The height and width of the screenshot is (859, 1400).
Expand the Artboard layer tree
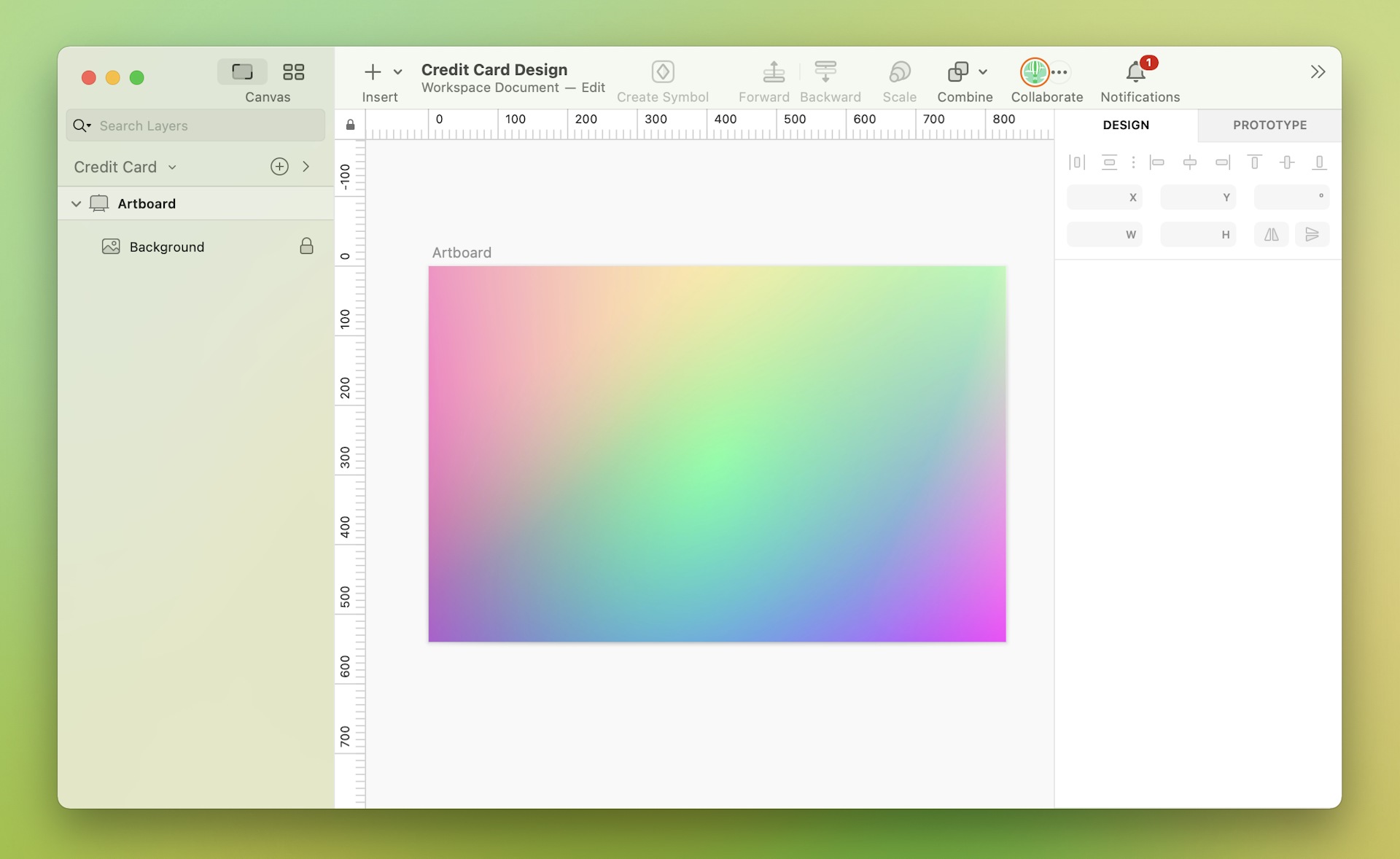tap(76, 203)
